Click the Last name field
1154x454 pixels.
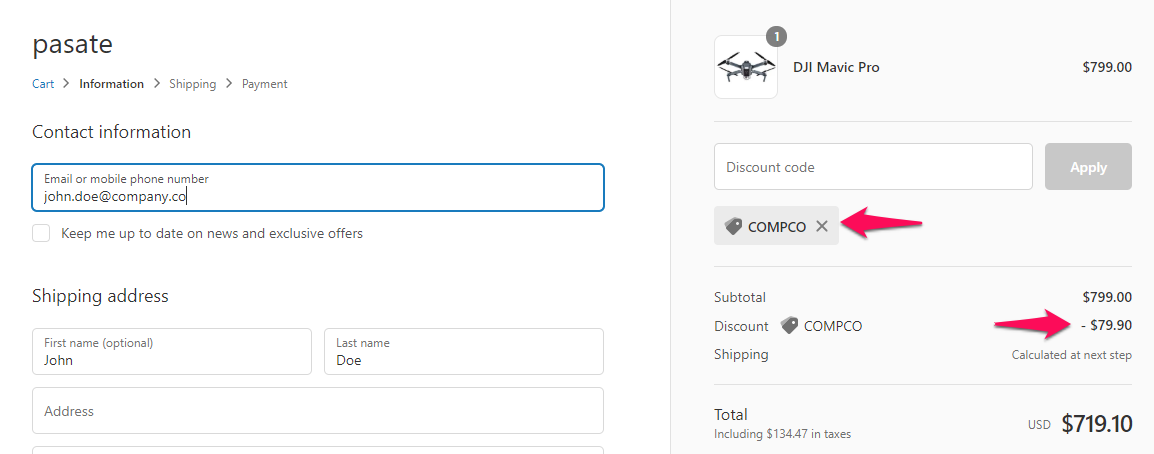click(x=463, y=352)
